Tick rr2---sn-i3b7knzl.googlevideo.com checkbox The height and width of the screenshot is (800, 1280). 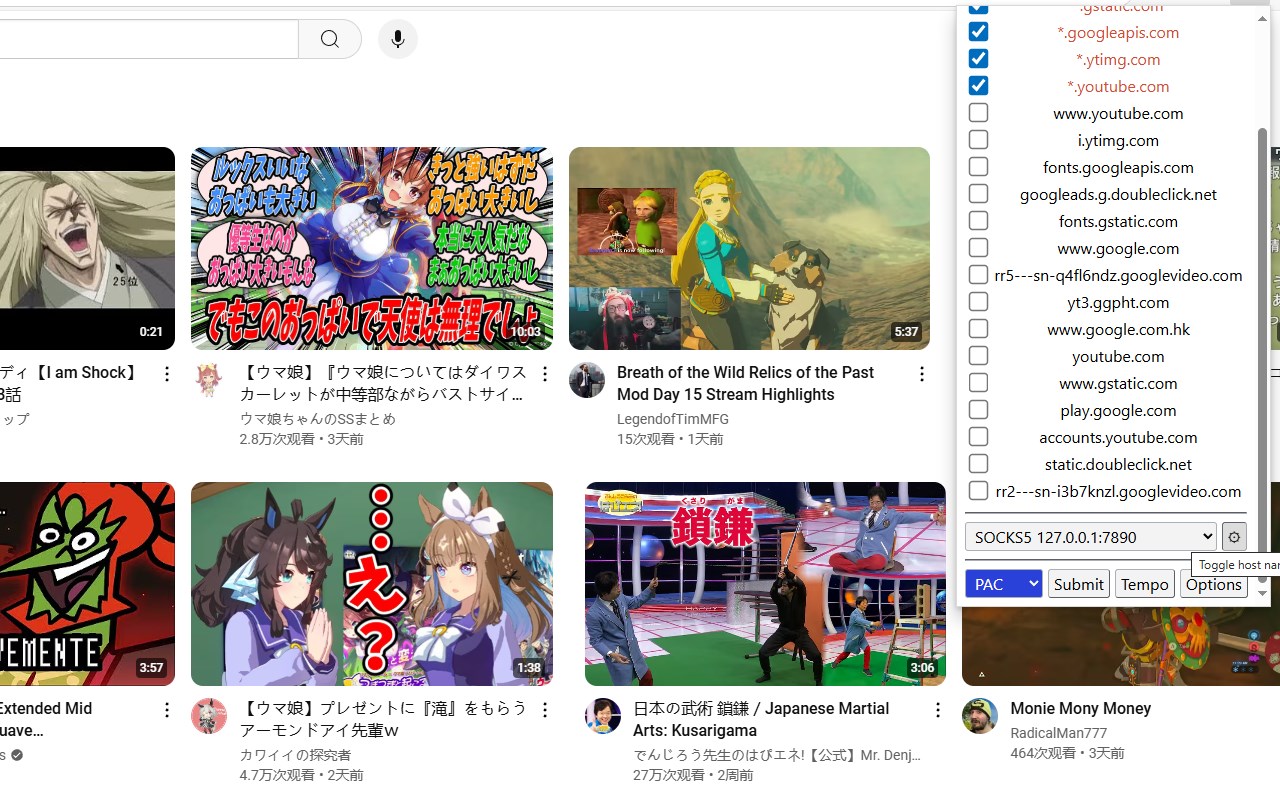[x=978, y=491]
